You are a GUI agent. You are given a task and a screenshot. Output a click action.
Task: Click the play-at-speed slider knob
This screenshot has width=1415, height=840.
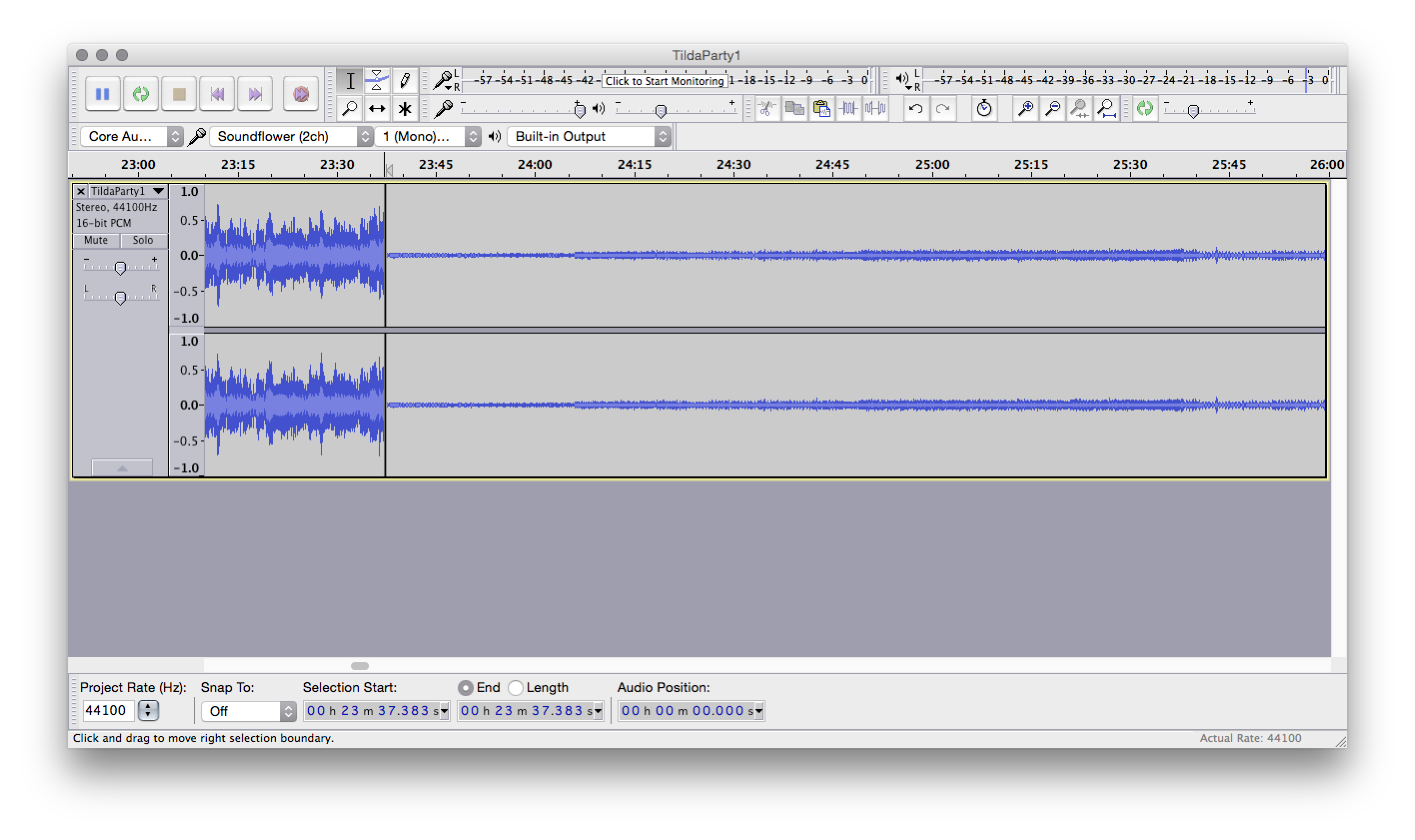(x=1194, y=110)
